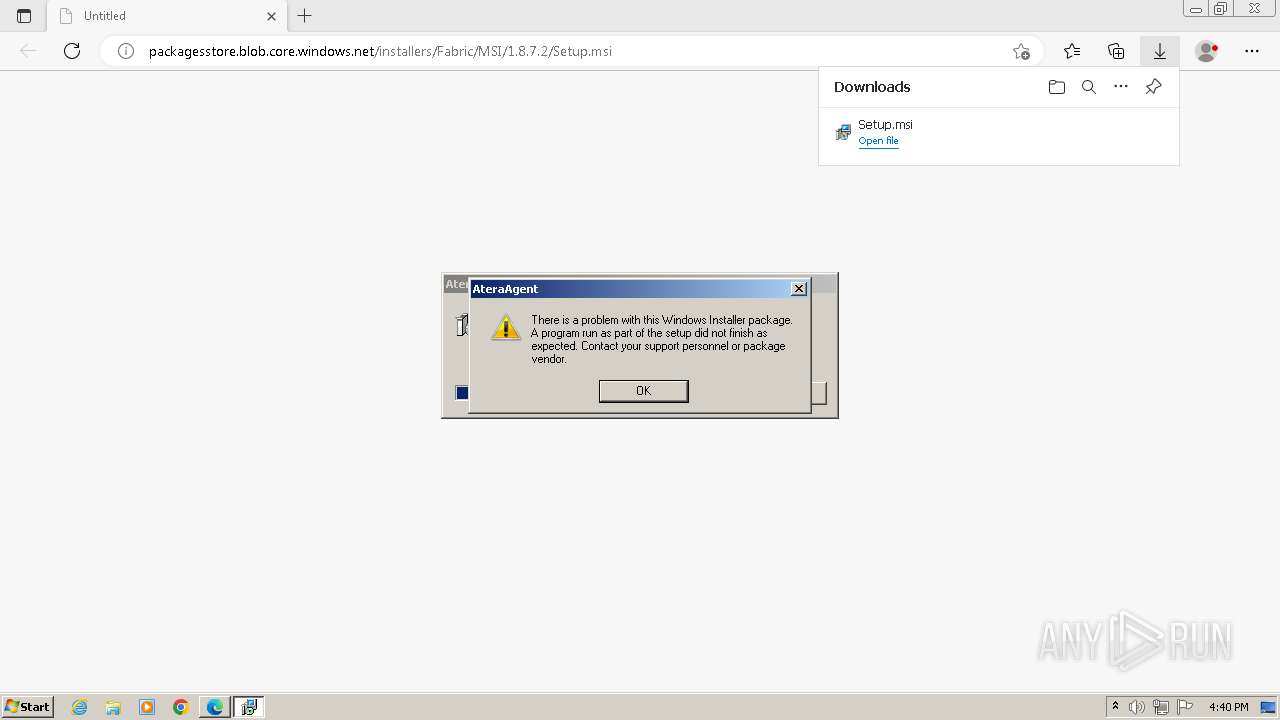Search downloads with the magnifier icon
The height and width of the screenshot is (720, 1280).
click(x=1089, y=87)
